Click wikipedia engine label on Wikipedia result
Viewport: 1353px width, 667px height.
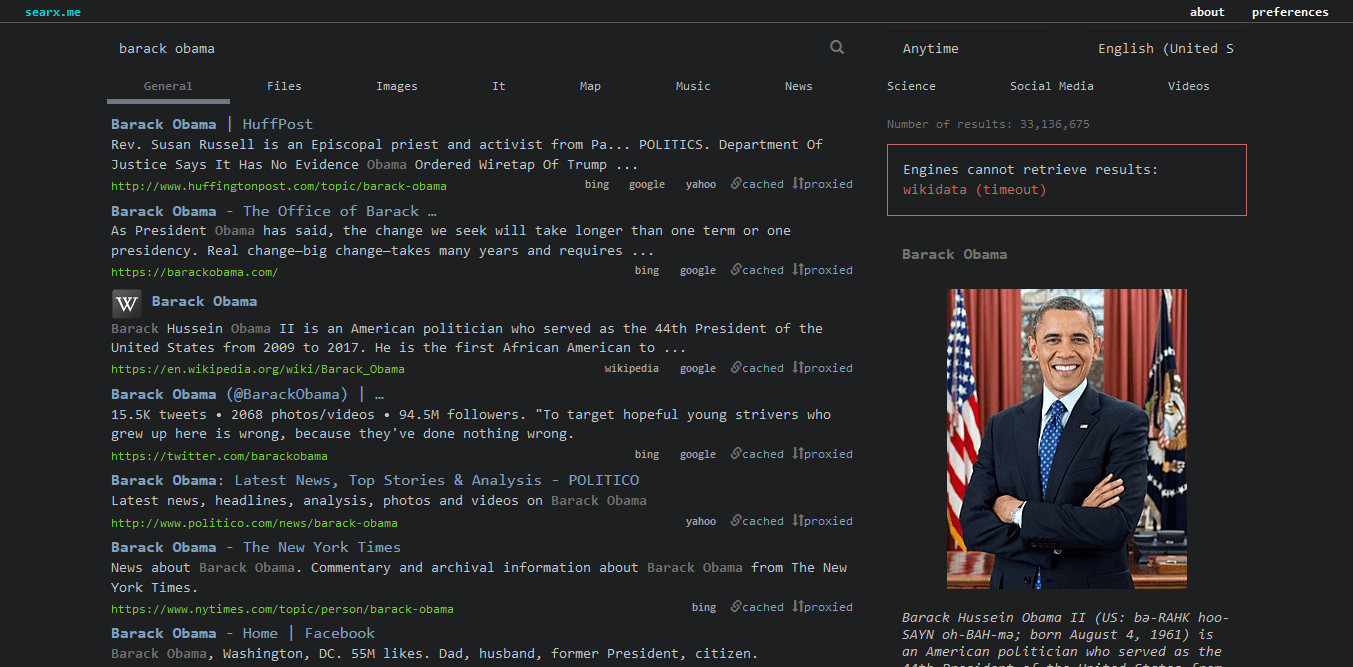pos(632,368)
